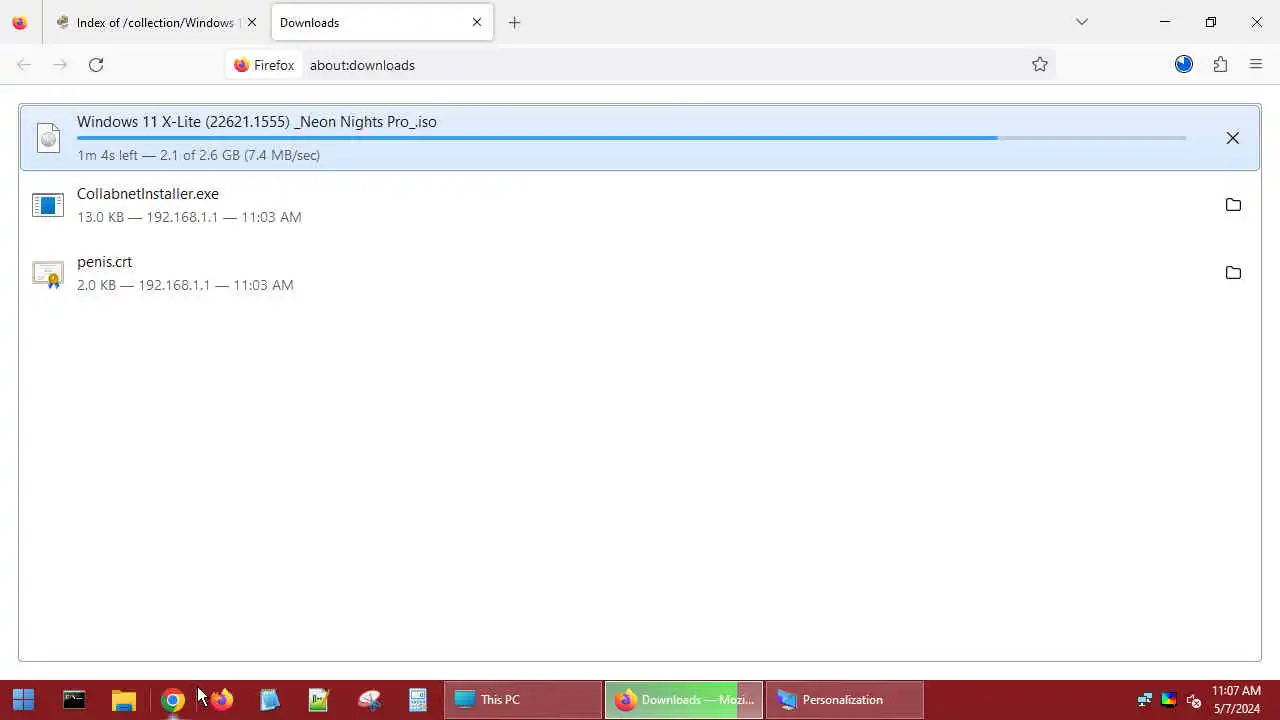
Task: Select the CollabnetInstaller.exe file name
Action: tap(148, 194)
